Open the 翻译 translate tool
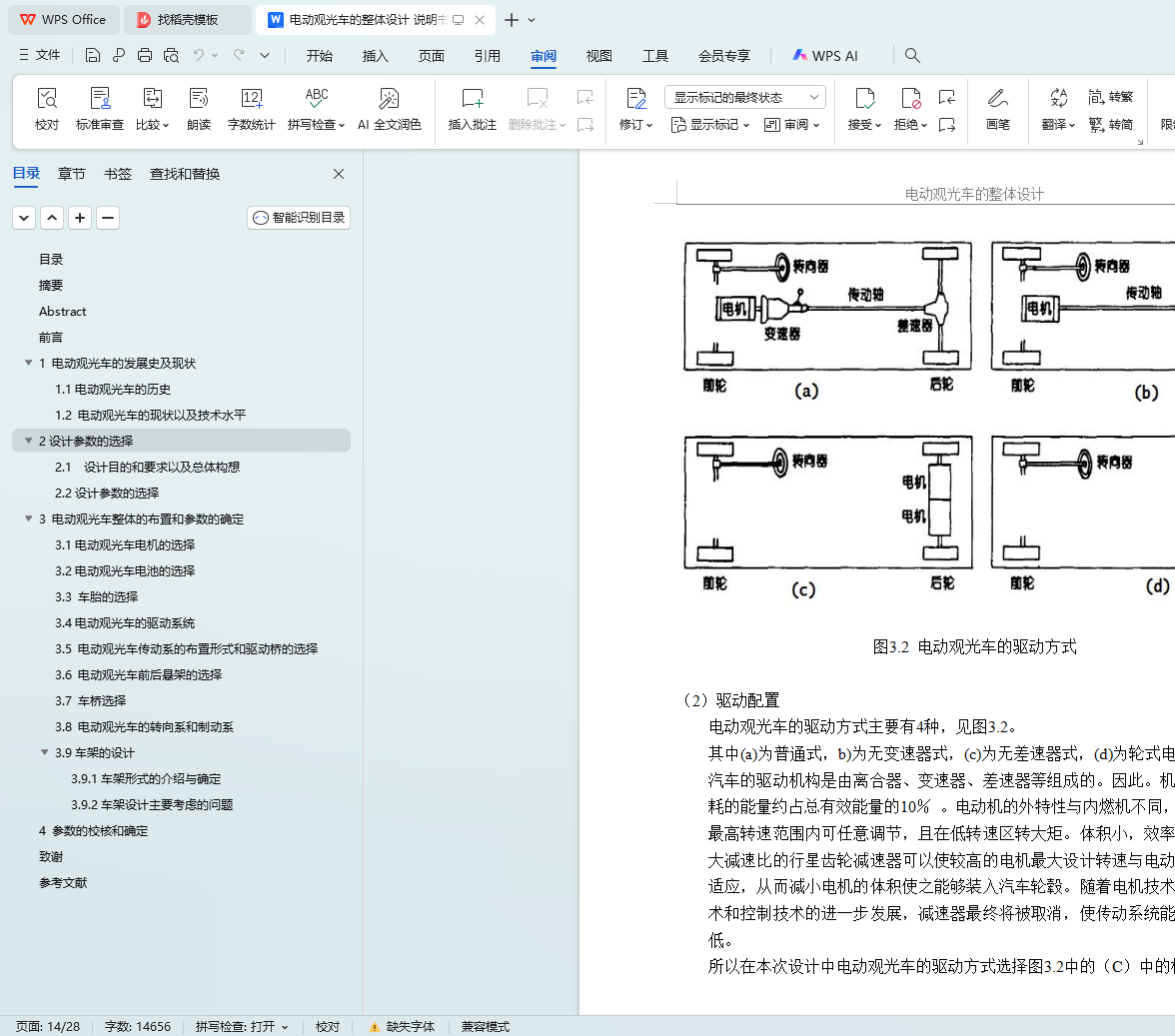The image size is (1175, 1036). pyautogui.click(x=1058, y=109)
